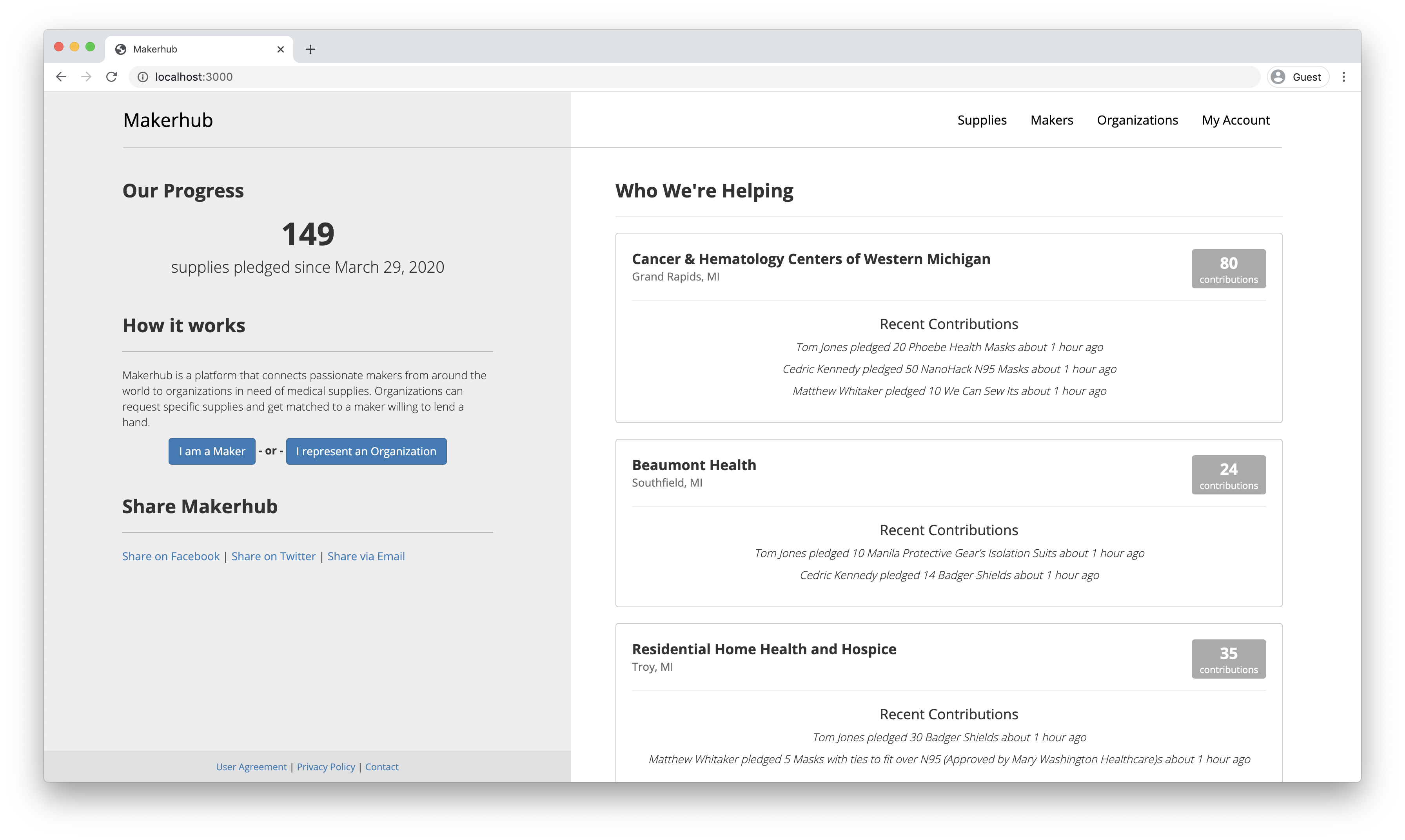Image resolution: width=1405 pixels, height=840 pixels.
Task: Click I represent an Organization button
Action: [366, 451]
